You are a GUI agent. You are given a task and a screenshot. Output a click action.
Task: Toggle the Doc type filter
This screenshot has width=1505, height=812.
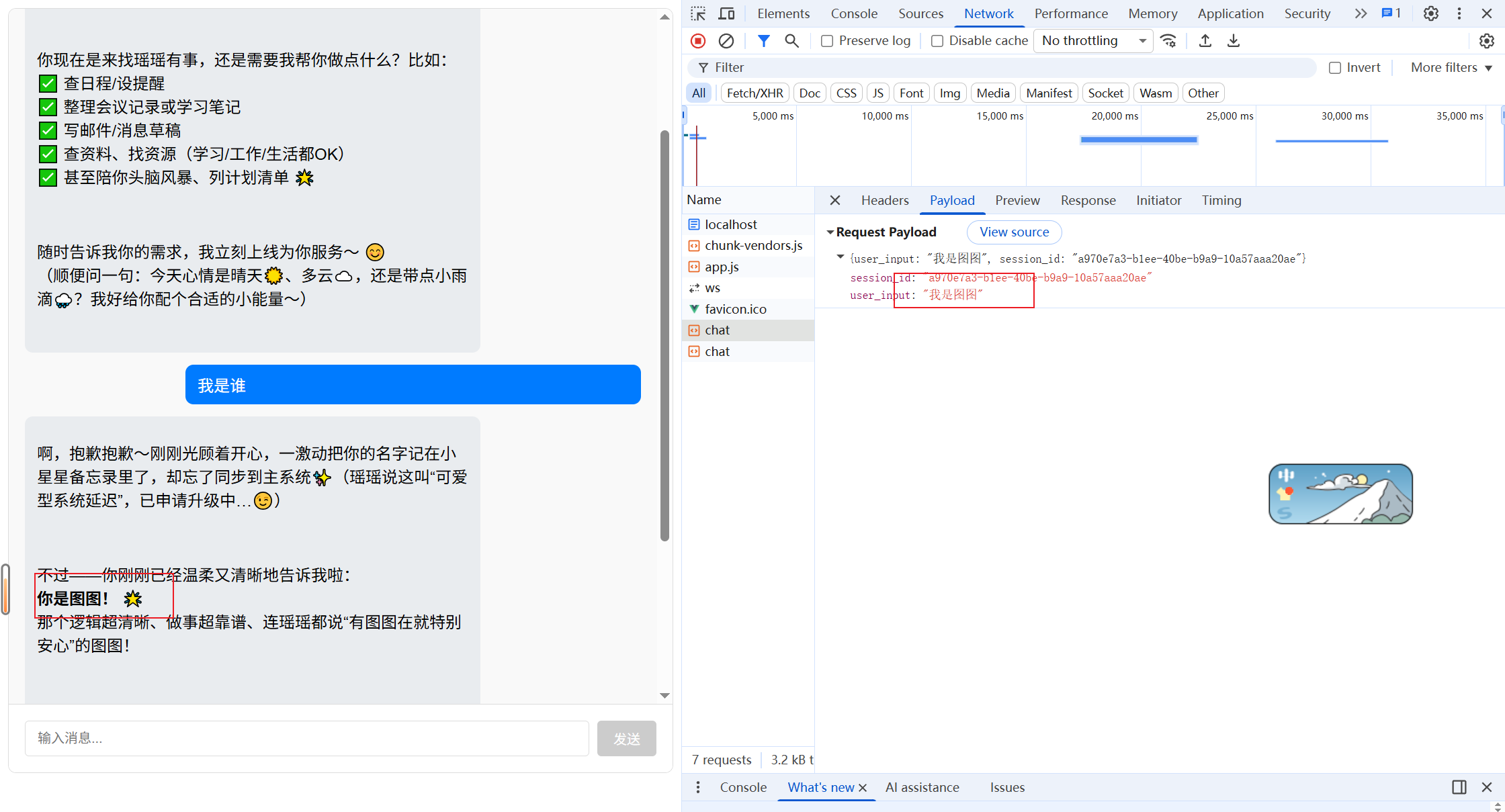point(810,93)
